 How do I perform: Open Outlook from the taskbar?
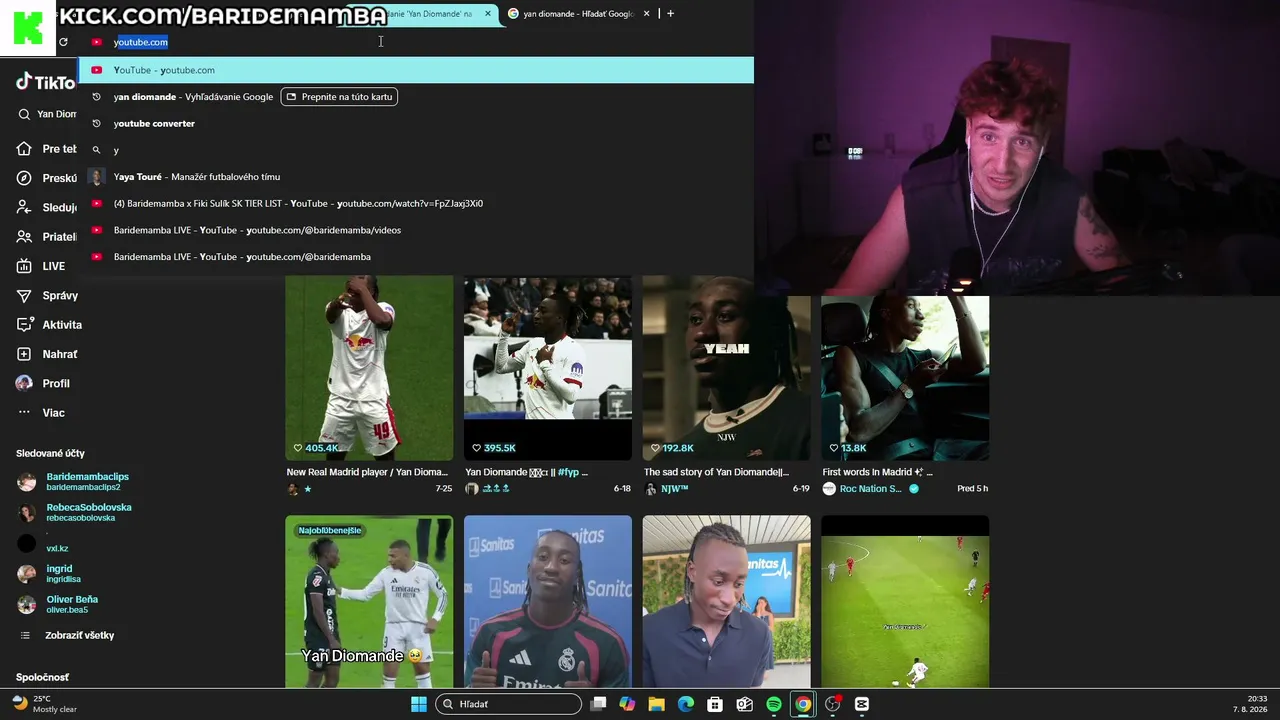point(744,704)
